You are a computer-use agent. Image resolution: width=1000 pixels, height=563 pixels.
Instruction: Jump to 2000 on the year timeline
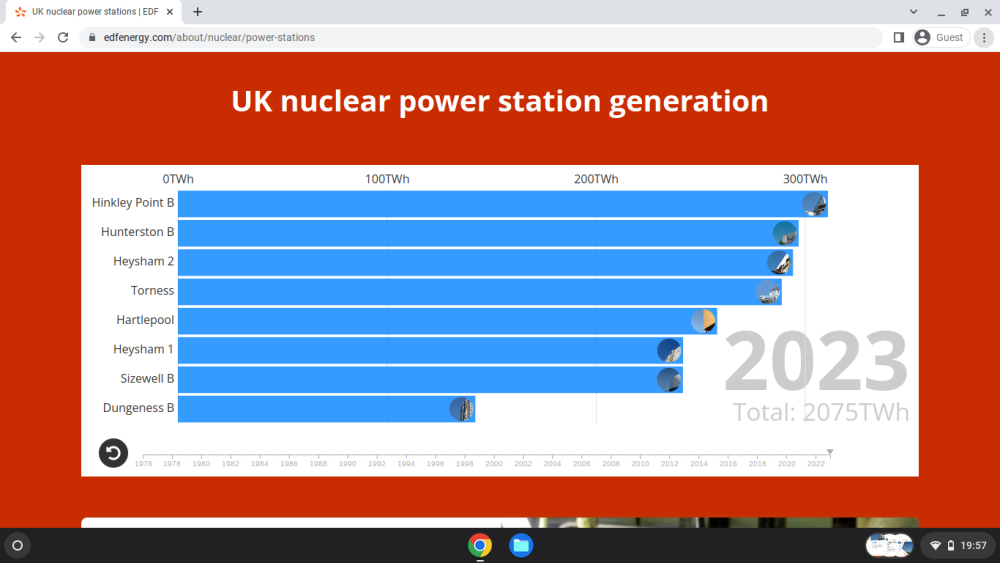tap(494, 464)
